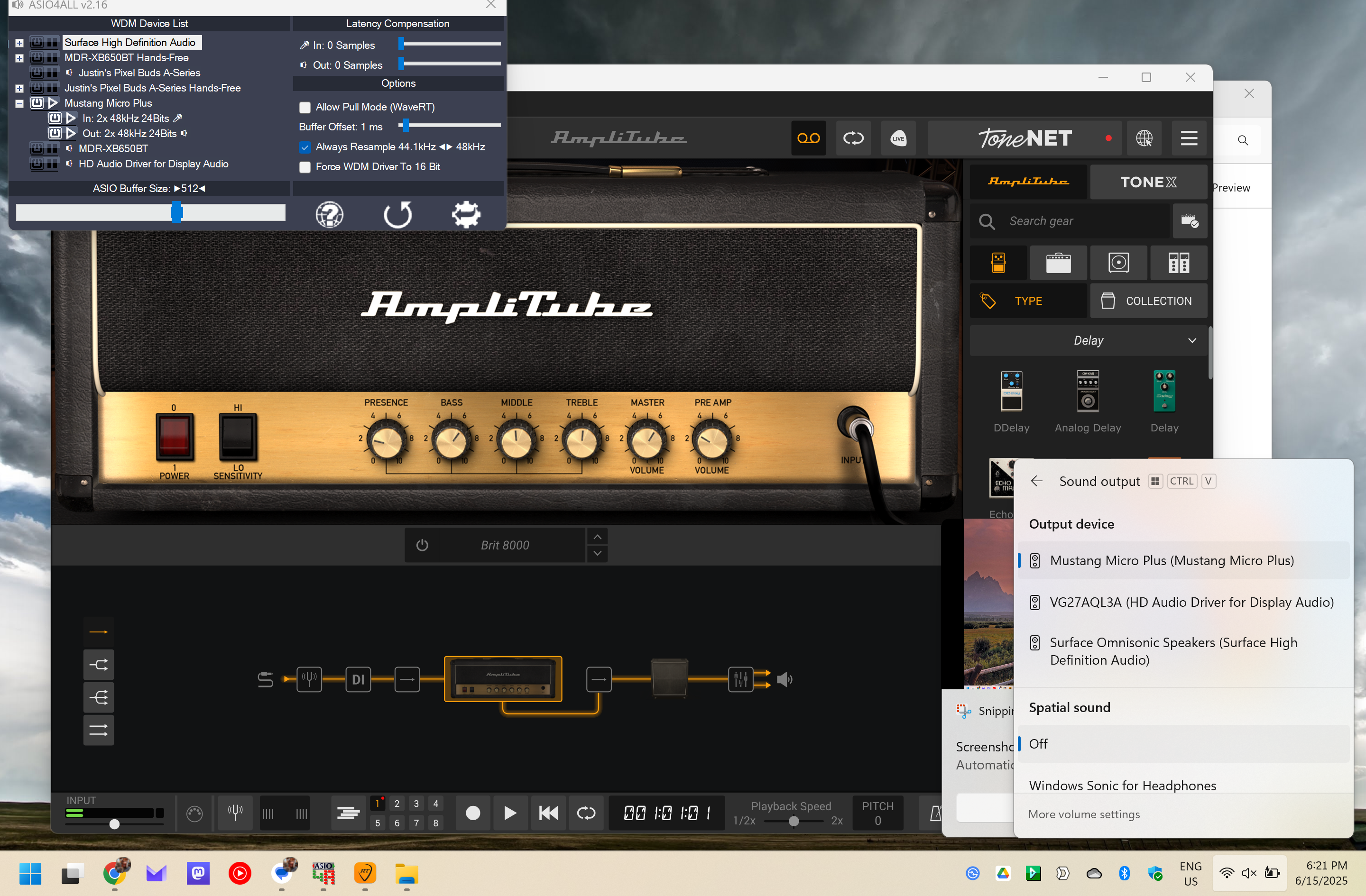Switch to the TONEX tab
Screen dimensions: 1366x896
coord(1148,182)
